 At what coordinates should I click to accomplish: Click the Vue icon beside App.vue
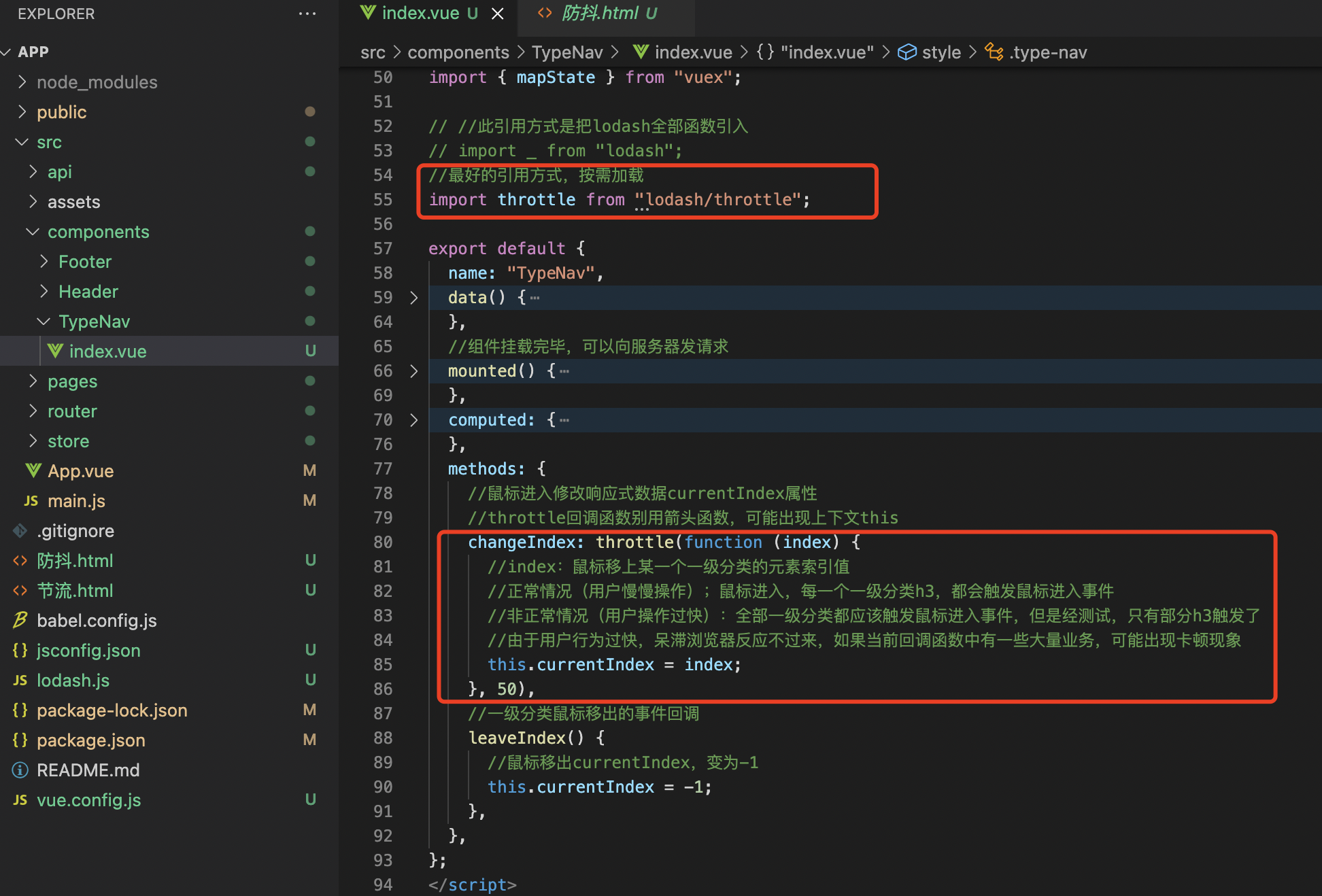[x=33, y=470]
